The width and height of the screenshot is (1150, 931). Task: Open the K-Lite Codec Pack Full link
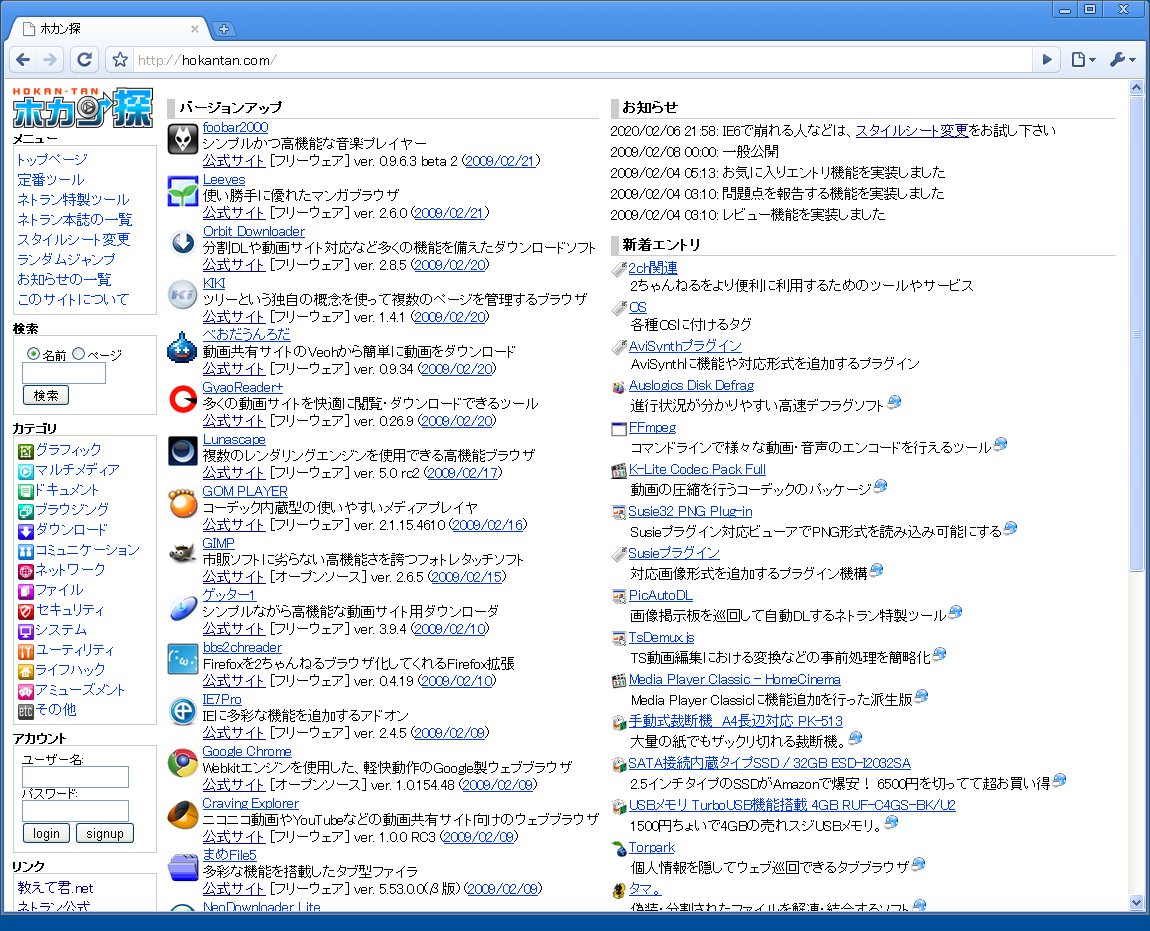coord(697,470)
